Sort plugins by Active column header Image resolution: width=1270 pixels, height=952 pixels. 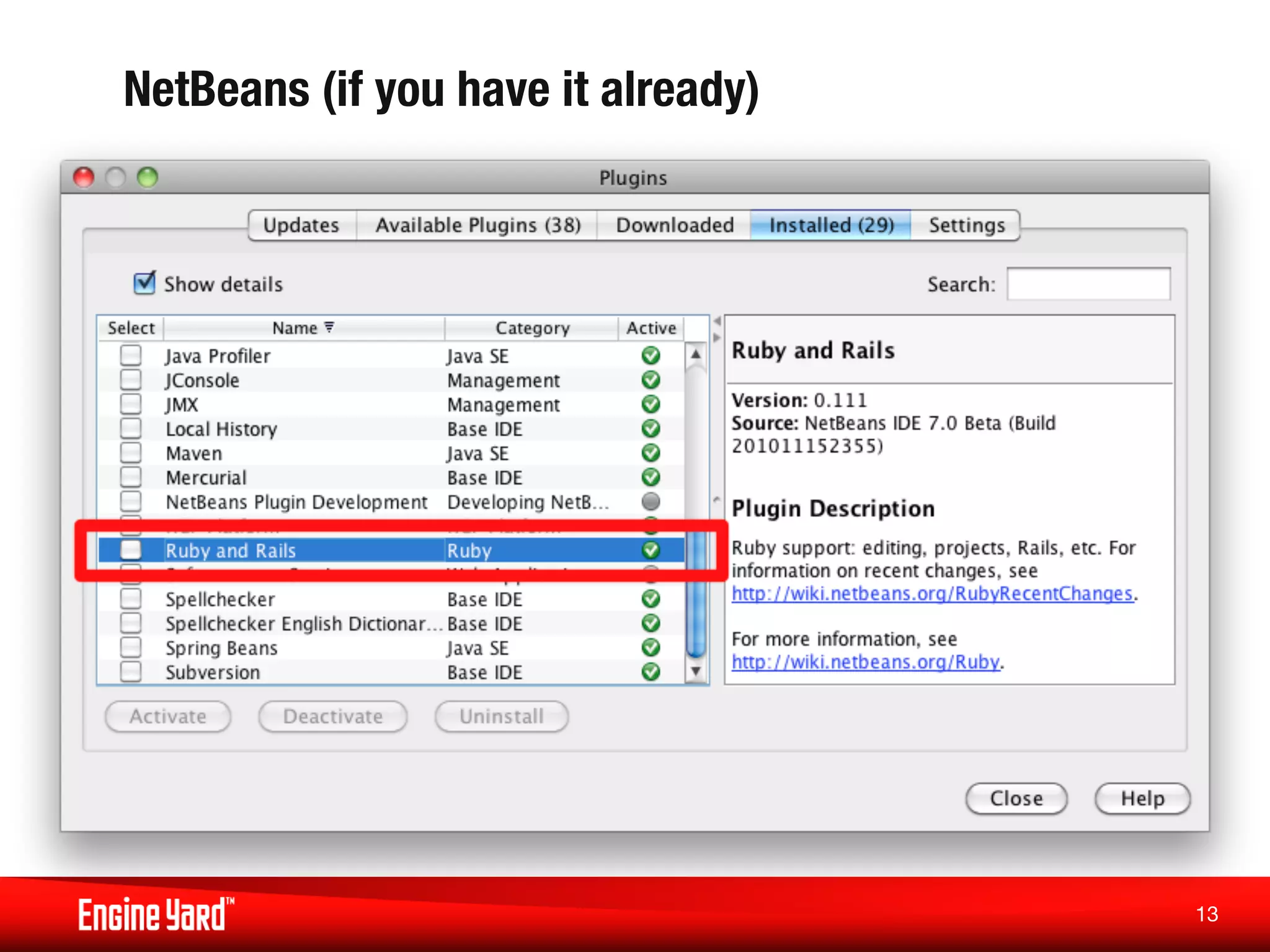(x=651, y=328)
